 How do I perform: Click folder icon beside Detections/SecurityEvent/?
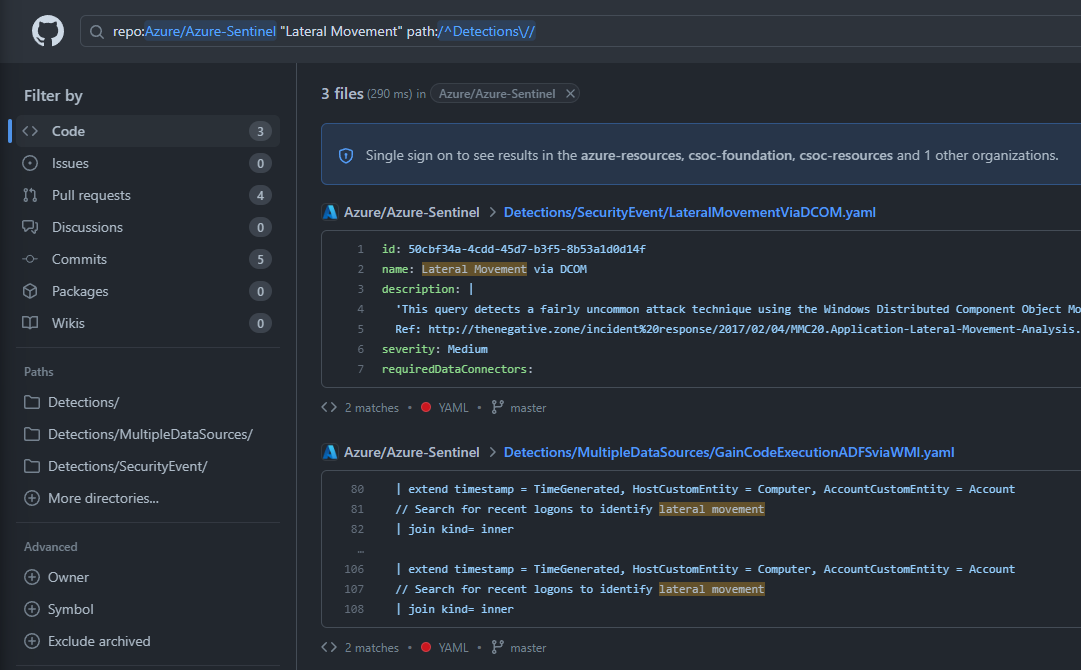(x=32, y=466)
